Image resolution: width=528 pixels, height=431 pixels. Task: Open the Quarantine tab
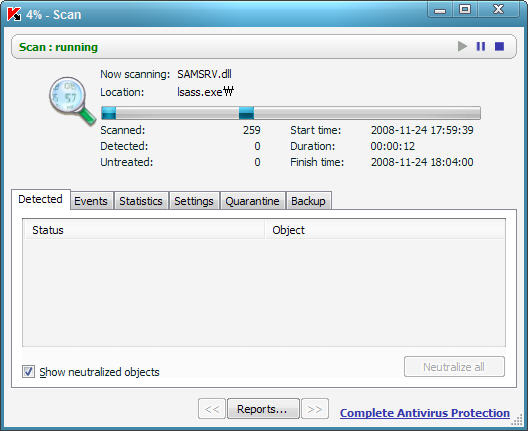252,201
